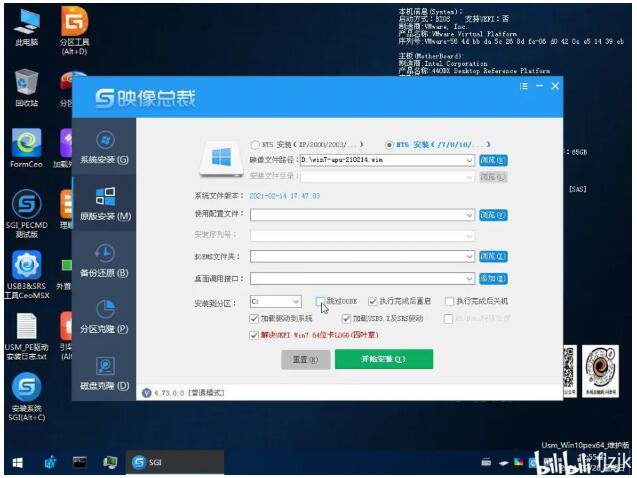Launch FormCeo desktop shortcut
This screenshot has width=637, height=478.
(x=27, y=149)
